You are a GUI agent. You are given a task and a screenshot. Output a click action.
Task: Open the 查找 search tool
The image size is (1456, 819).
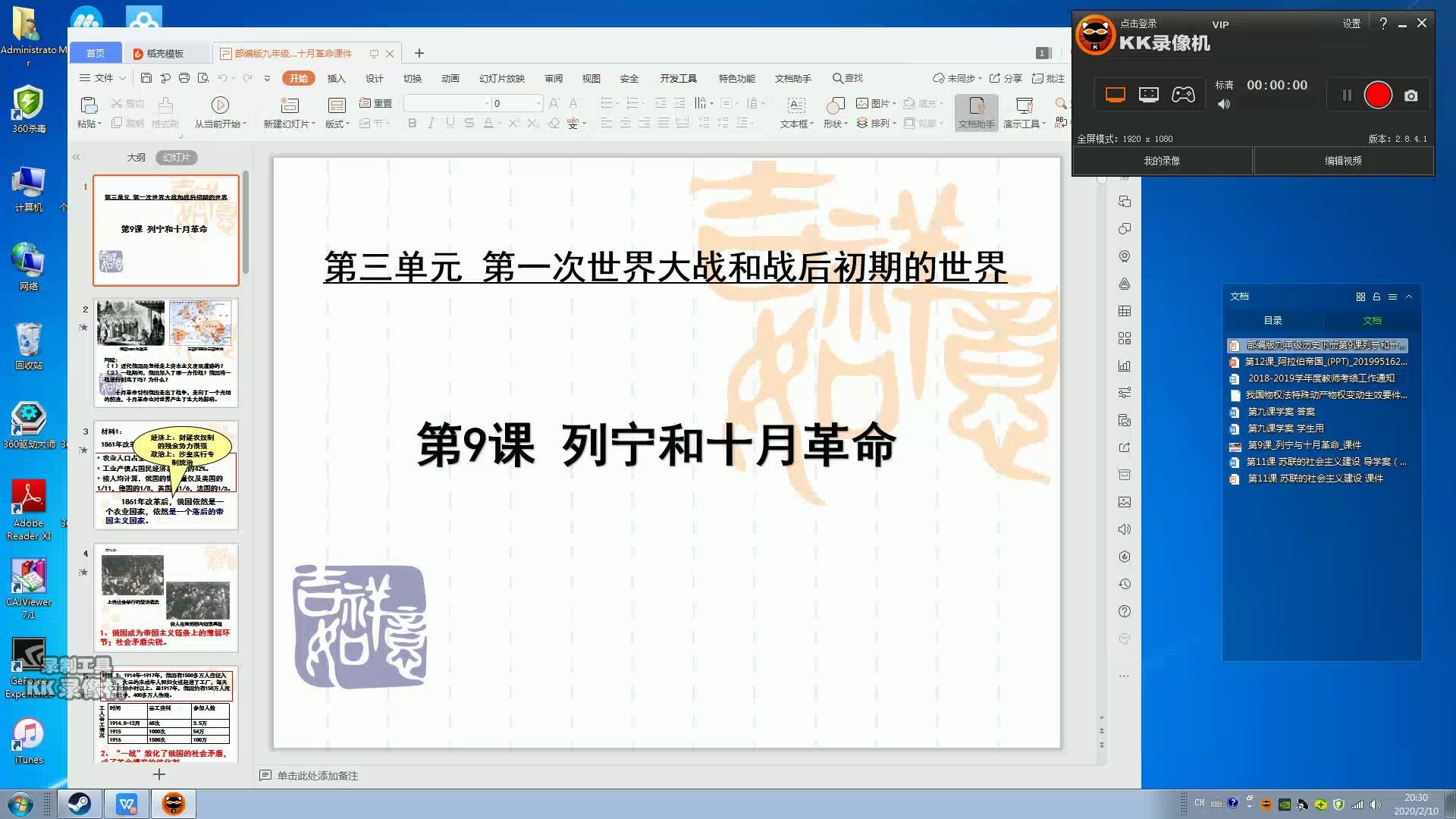click(847, 77)
